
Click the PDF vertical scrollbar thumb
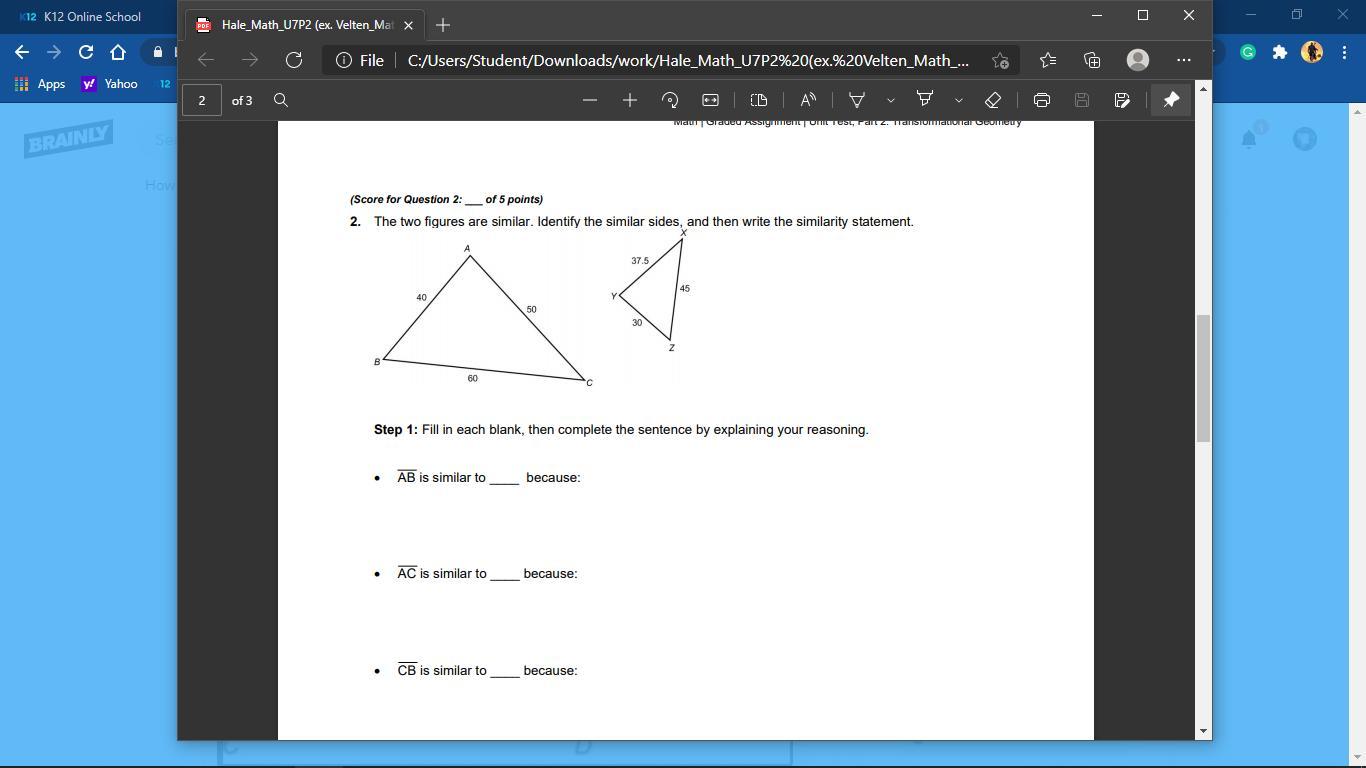pyautogui.click(x=1204, y=378)
